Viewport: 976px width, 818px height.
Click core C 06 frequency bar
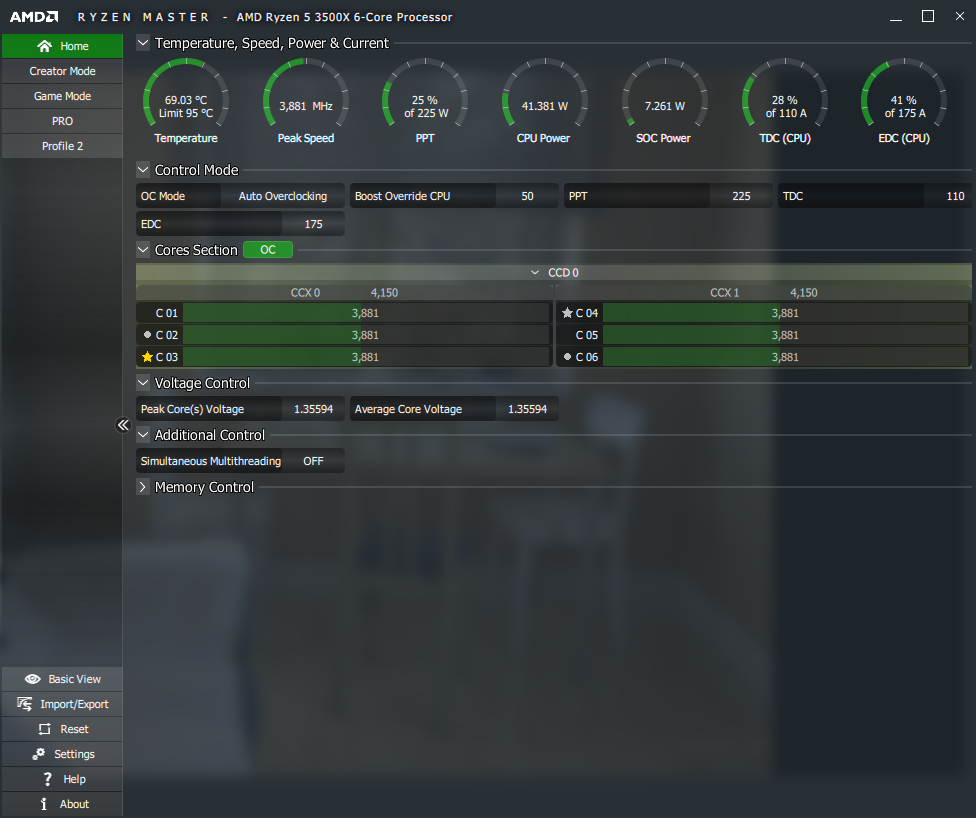point(786,357)
